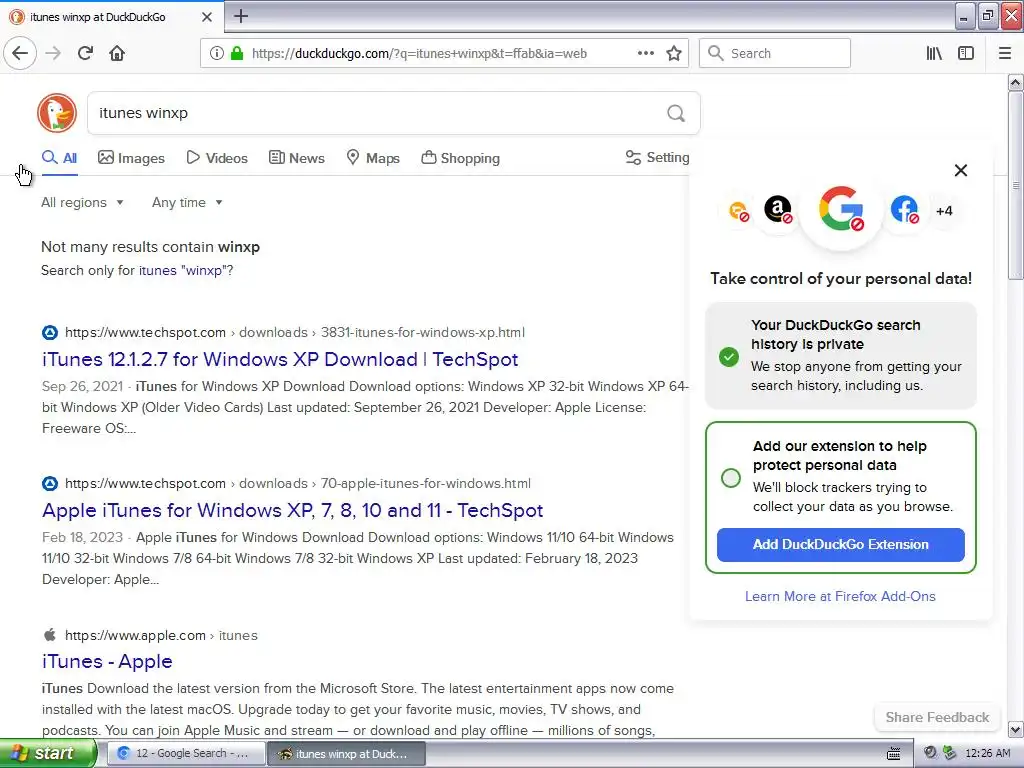
Task: Close the itunes winxp tab
Action: (x=207, y=17)
